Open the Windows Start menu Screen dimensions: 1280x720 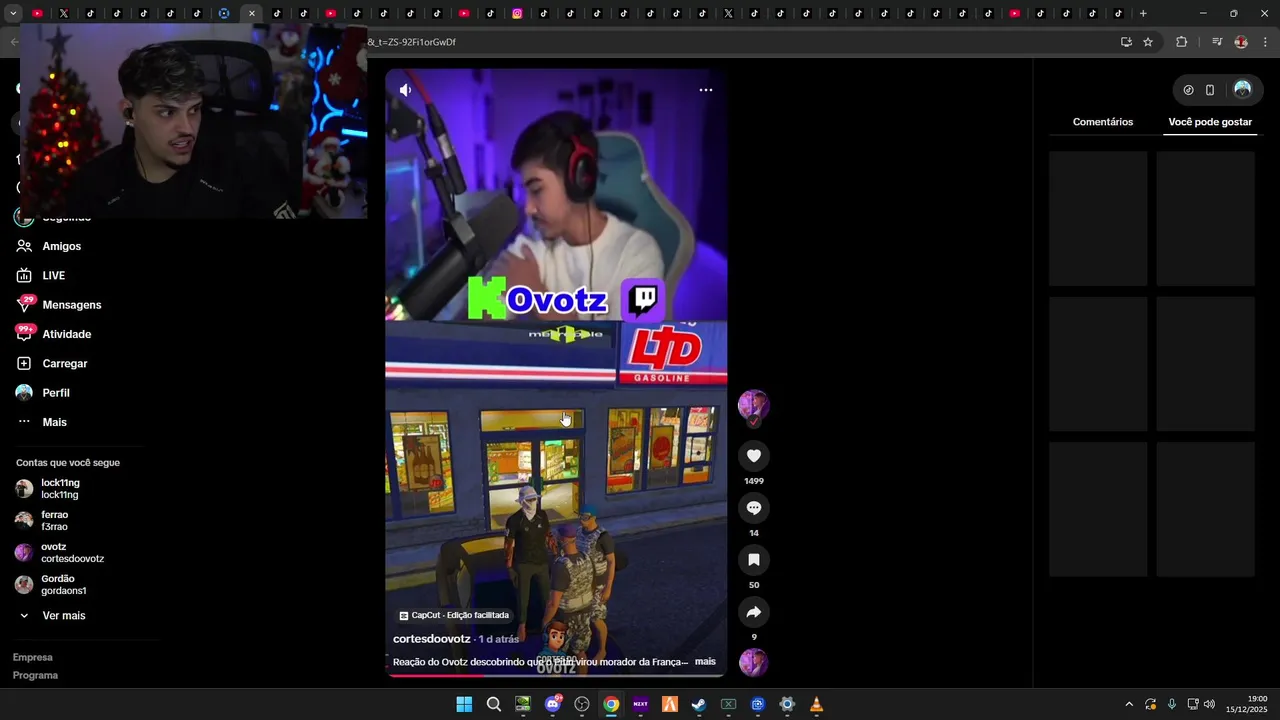tap(464, 704)
